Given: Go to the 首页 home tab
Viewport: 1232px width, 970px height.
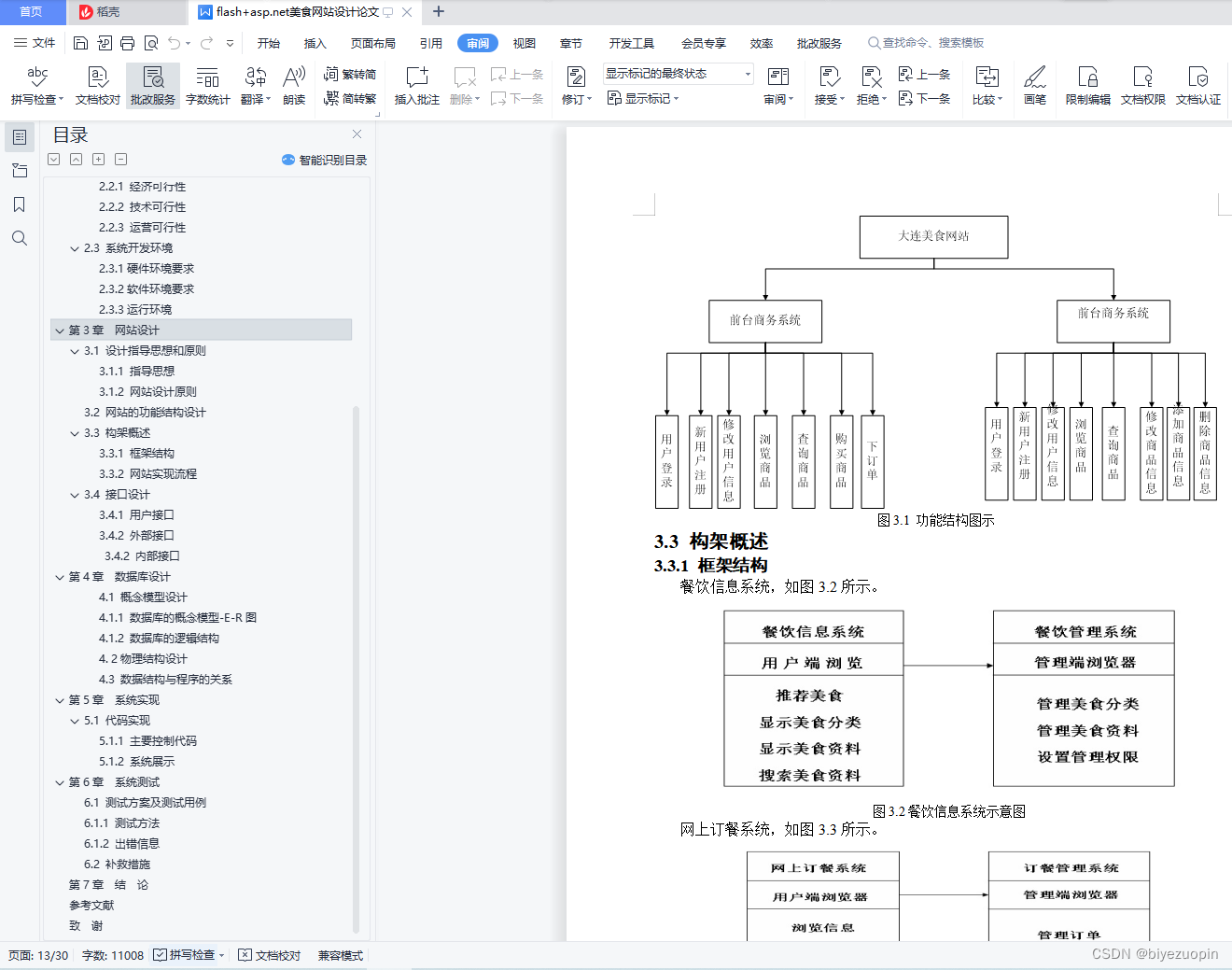Looking at the screenshot, I should [32, 12].
